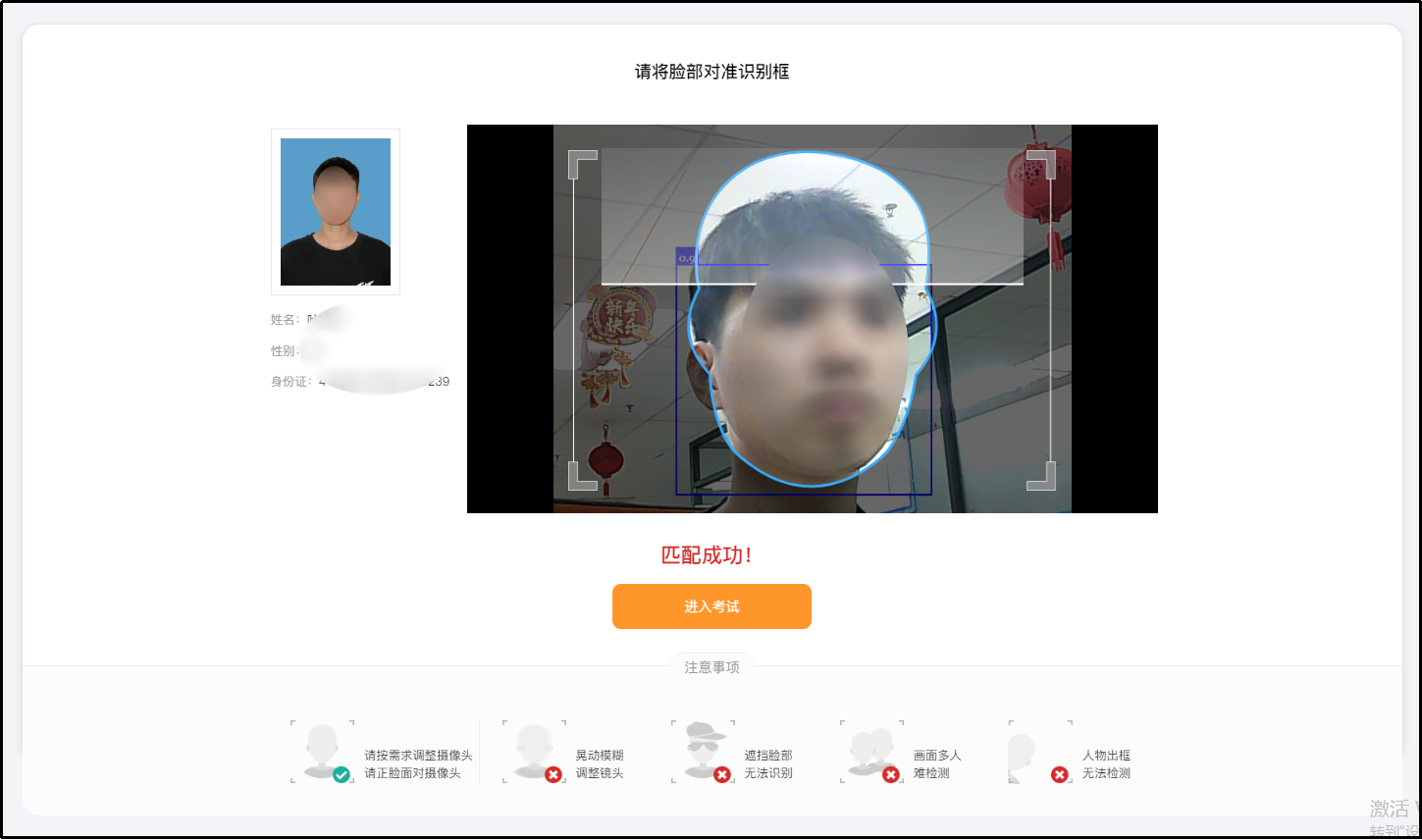Click the confidence score label in the video
The height and width of the screenshot is (840, 1422).
click(x=687, y=258)
